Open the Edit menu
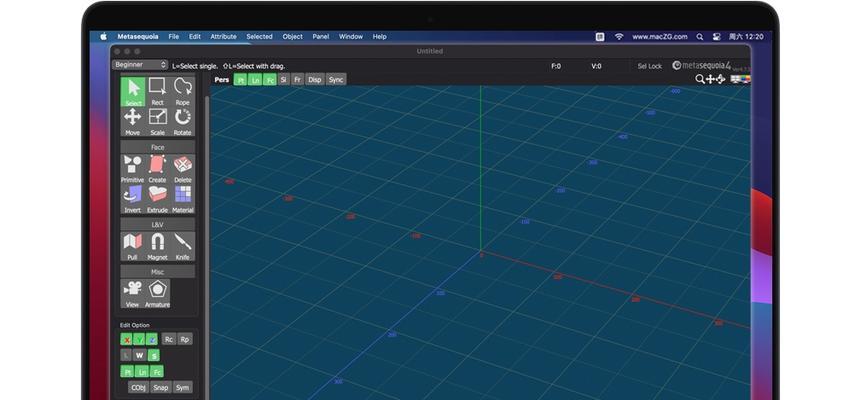 [195, 37]
